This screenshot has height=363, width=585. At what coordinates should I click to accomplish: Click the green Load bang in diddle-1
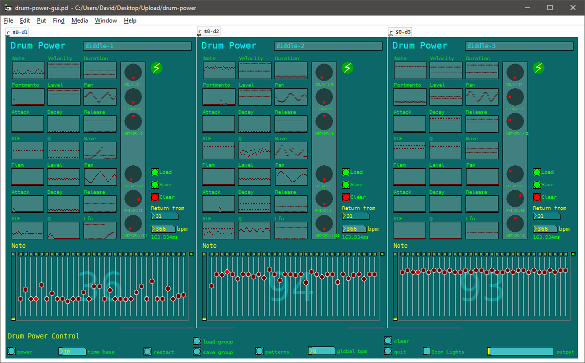point(155,172)
